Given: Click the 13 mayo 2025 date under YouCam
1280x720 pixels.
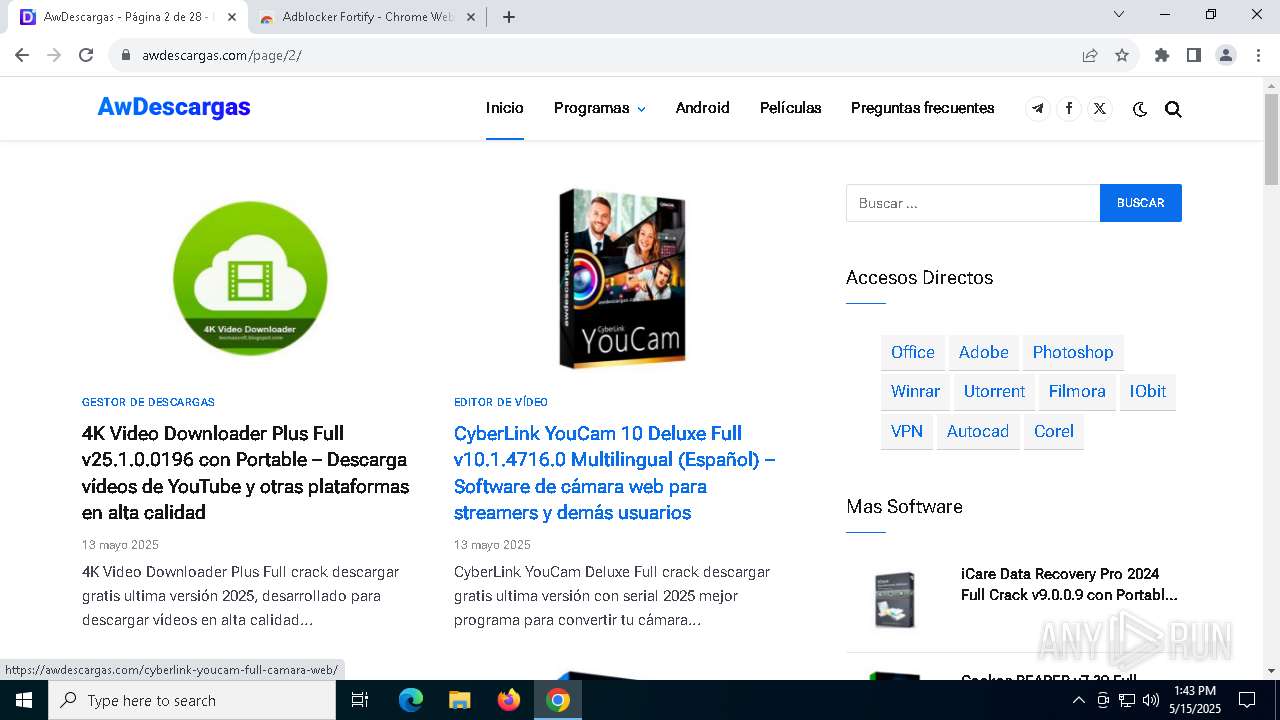Looking at the screenshot, I should coord(492,545).
